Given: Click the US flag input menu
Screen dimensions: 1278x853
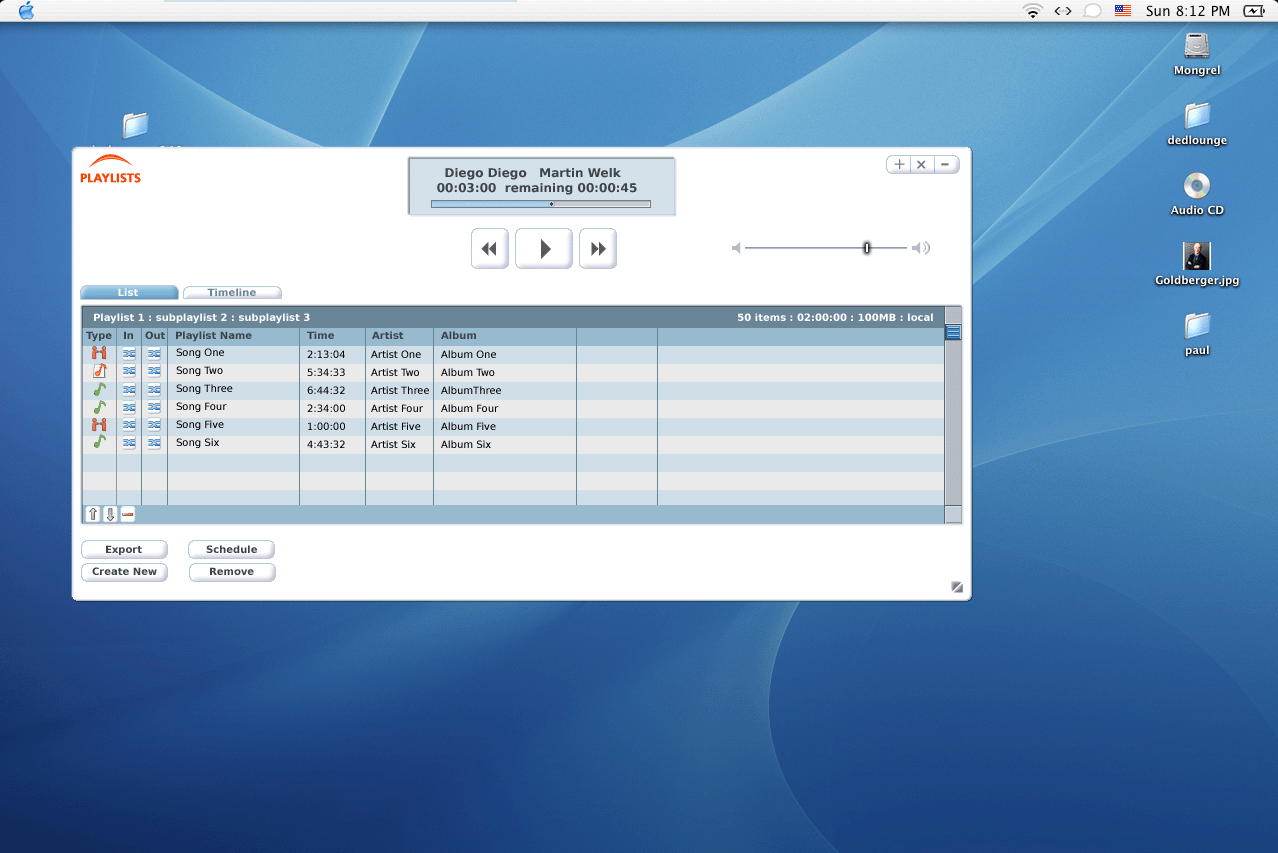Looking at the screenshot, I should (x=1123, y=11).
